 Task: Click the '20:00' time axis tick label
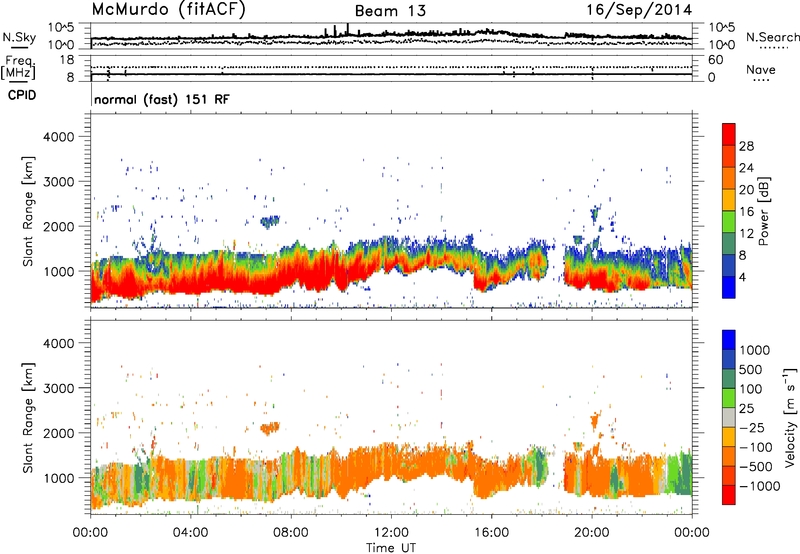point(592,533)
